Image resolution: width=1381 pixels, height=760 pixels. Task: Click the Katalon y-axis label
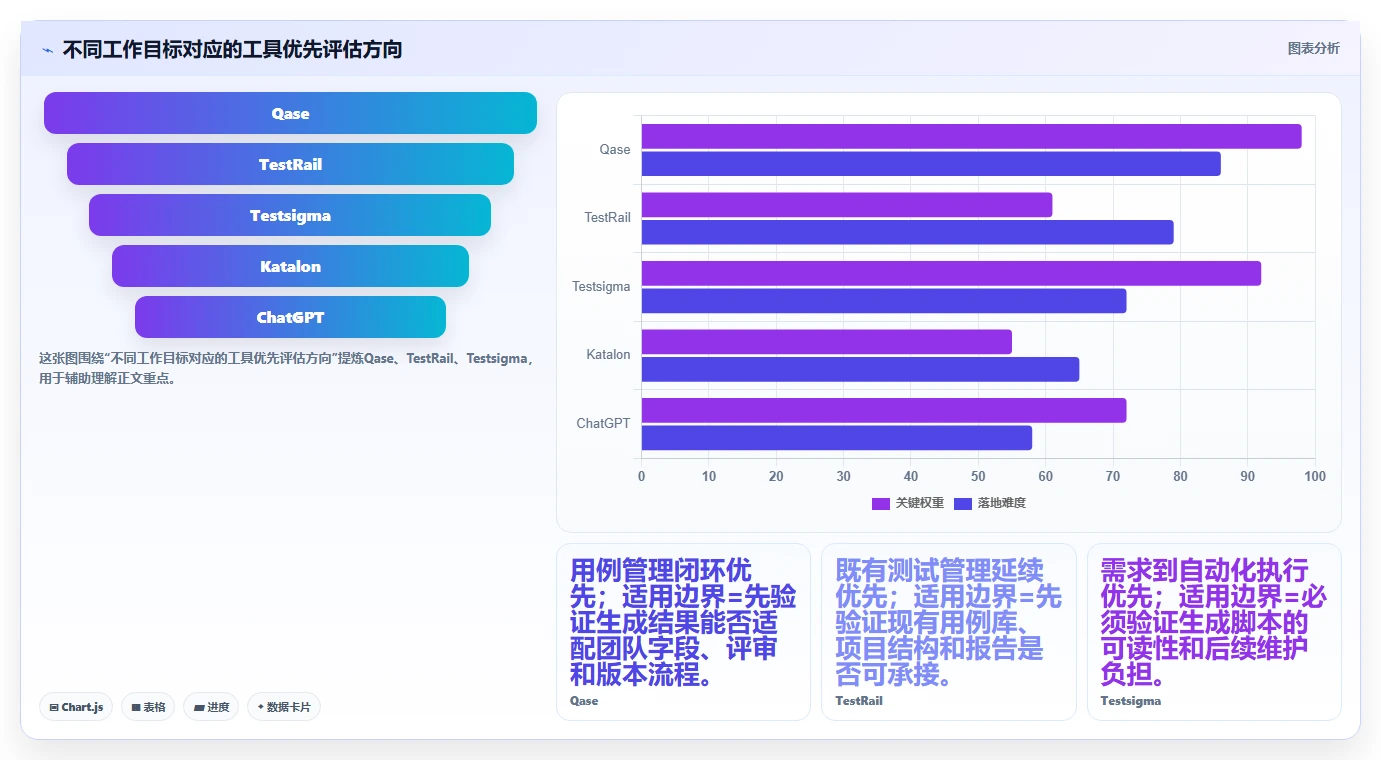pyautogui.click(x=609, y=355)
